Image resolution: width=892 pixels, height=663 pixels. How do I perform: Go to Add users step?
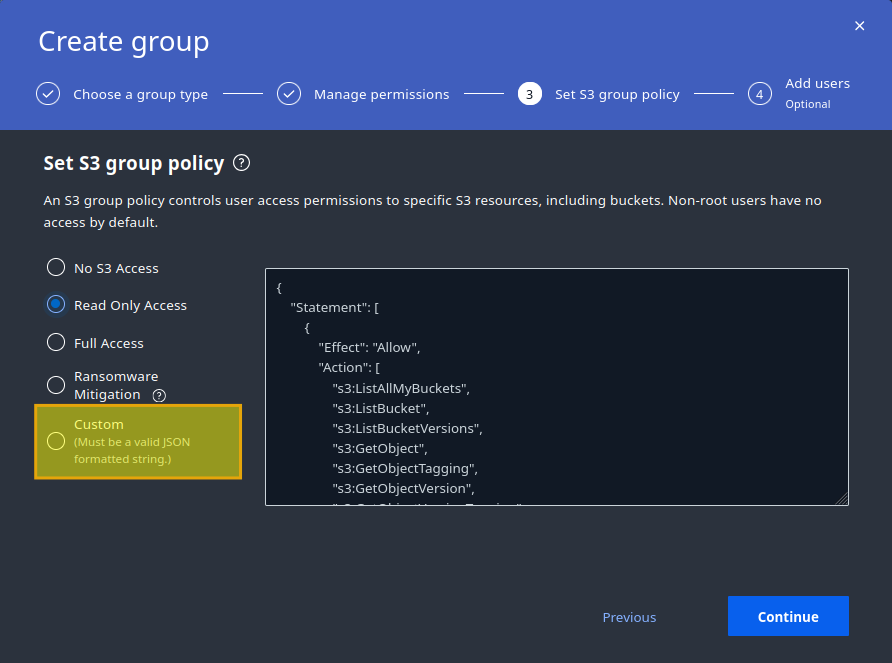[817, 84]
